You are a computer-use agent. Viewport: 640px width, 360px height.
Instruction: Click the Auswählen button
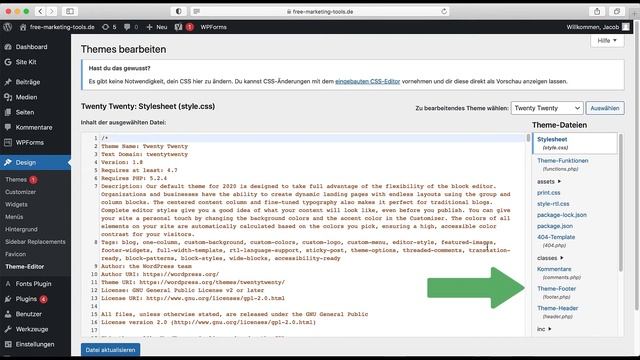click(604, 108)
